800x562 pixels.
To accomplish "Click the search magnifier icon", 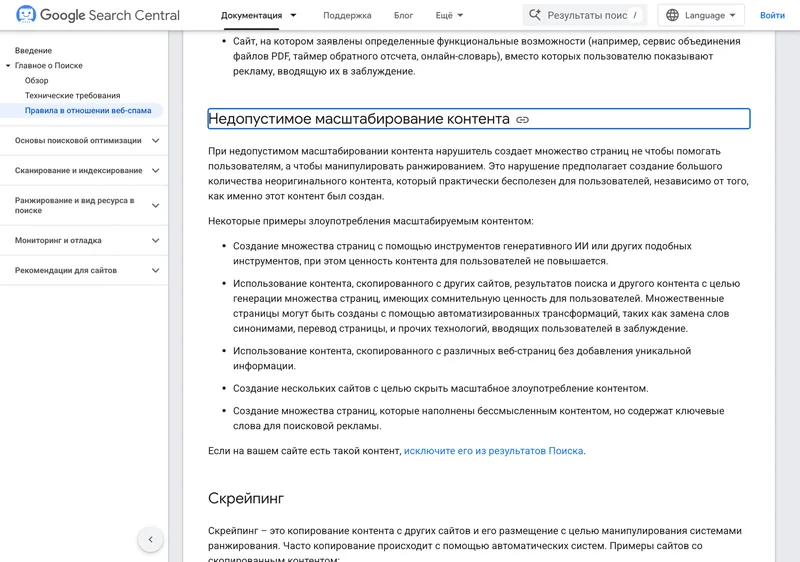I will pyautogui.click(x=535, y=15).
